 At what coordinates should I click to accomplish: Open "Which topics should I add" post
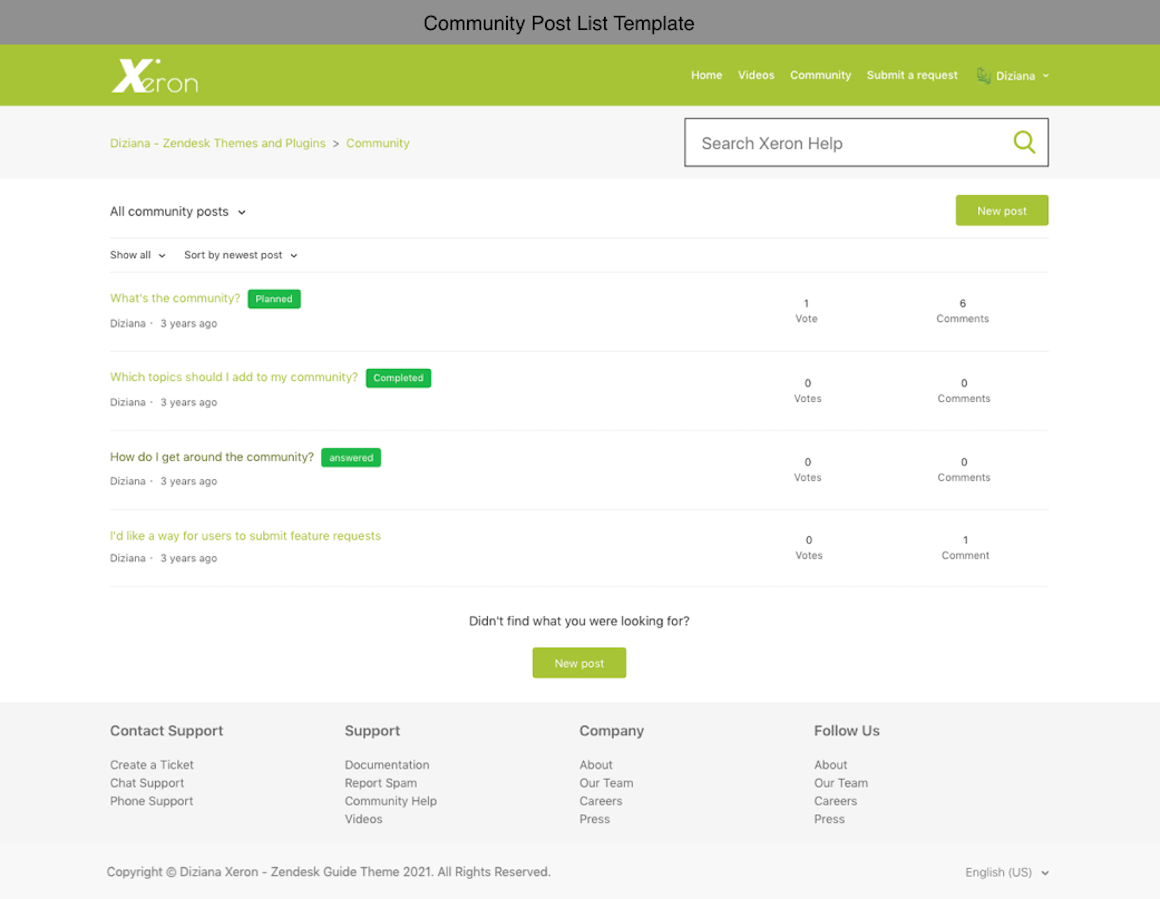(x=233, y=377)
